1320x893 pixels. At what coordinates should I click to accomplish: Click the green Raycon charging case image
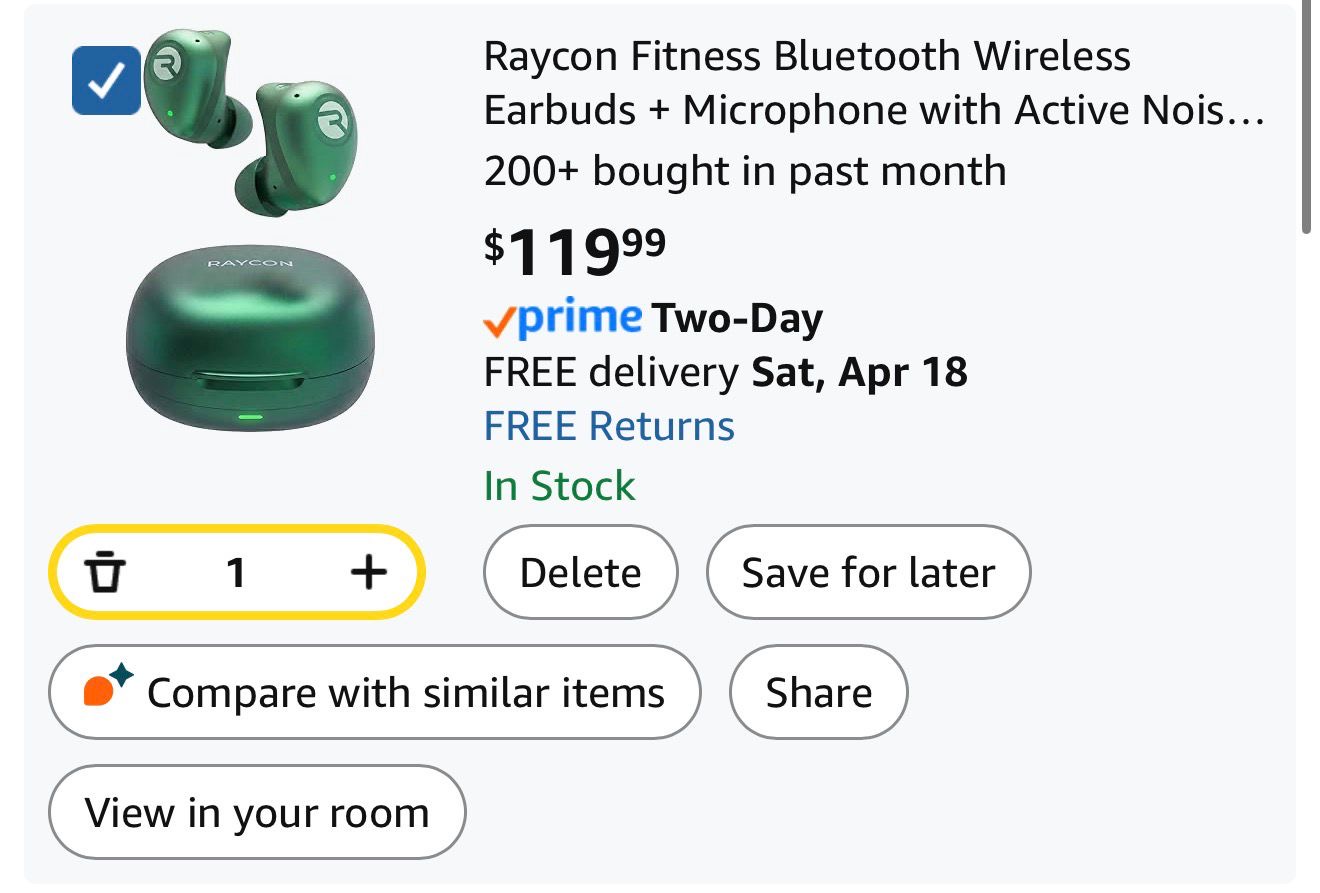click(x=250, y=340)
